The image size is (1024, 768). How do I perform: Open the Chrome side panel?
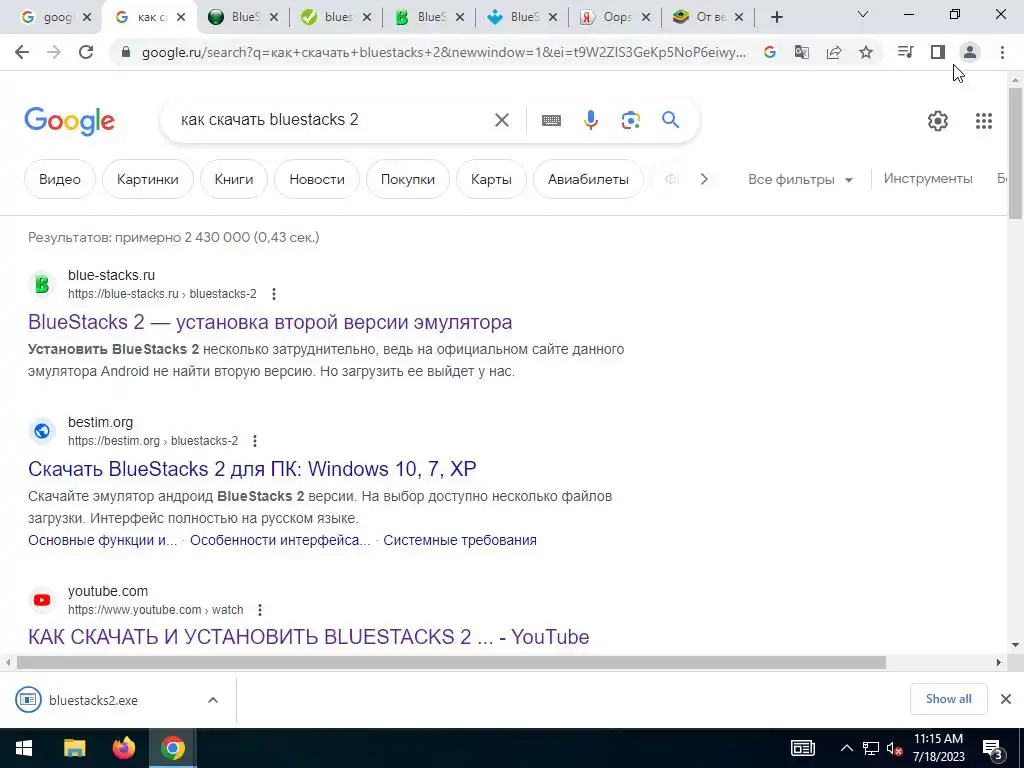tap(938, 52)
